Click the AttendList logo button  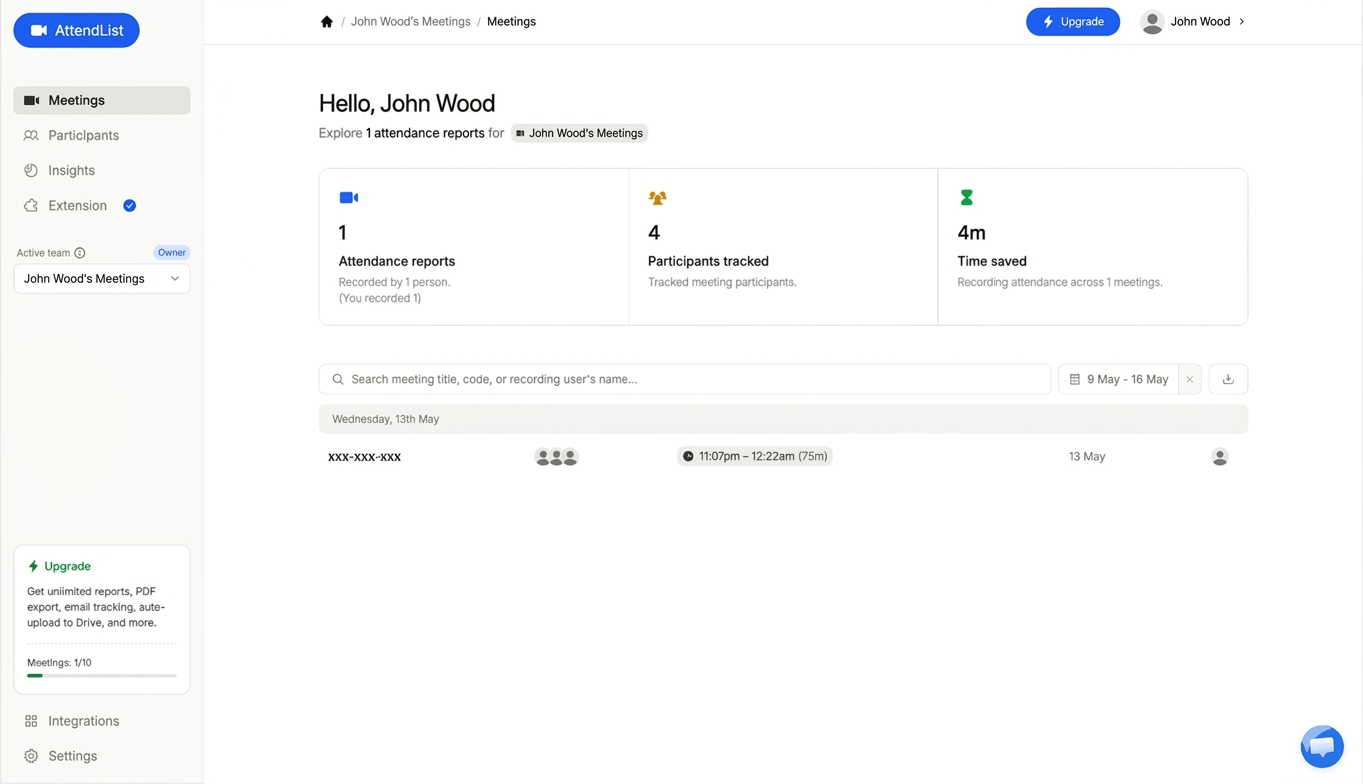click(x=76, y=30)
